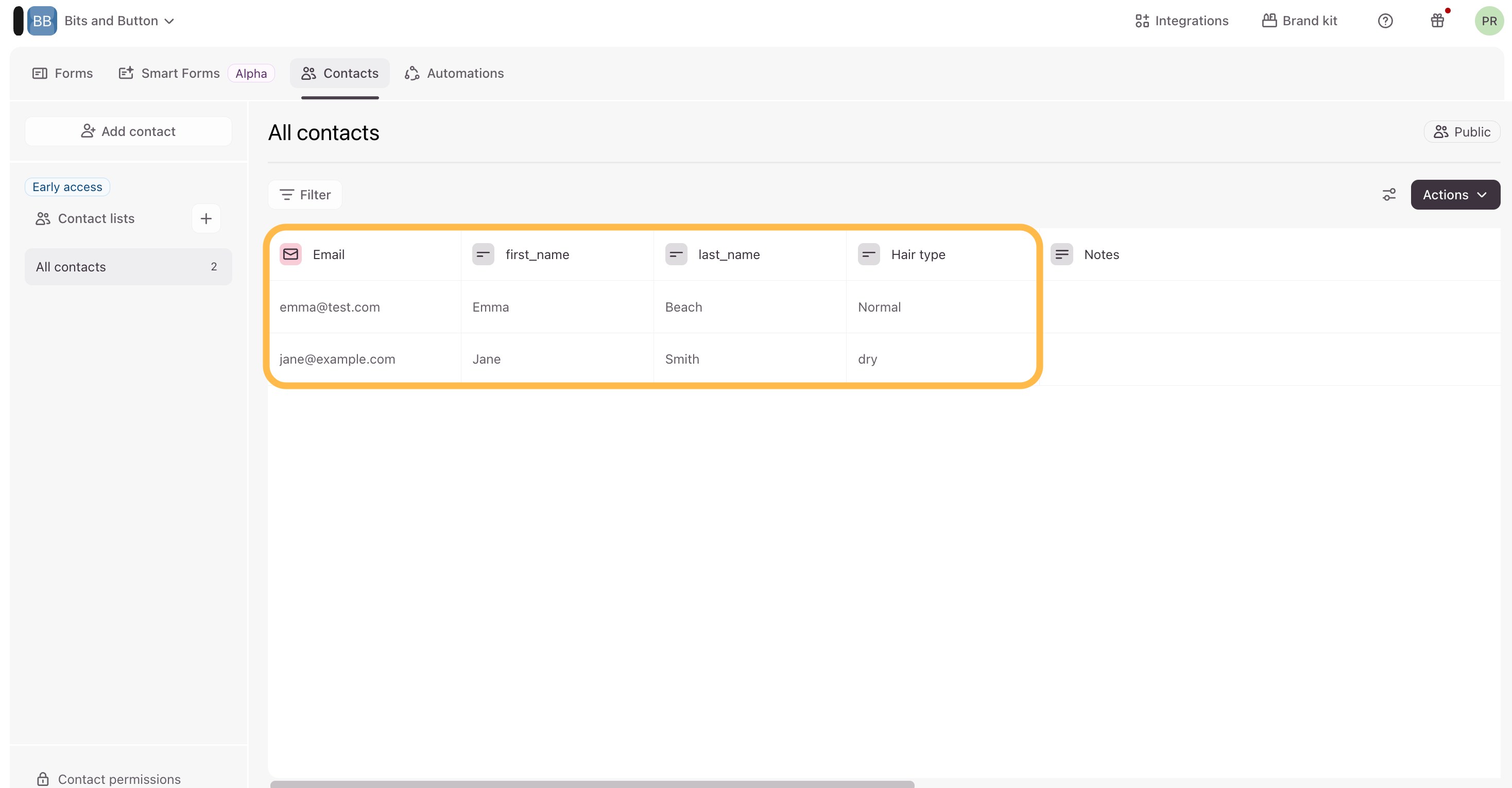Screen dimensions: 1512x788
Task: Click the horizontal scrollbar at bottom
Action: 592,783
